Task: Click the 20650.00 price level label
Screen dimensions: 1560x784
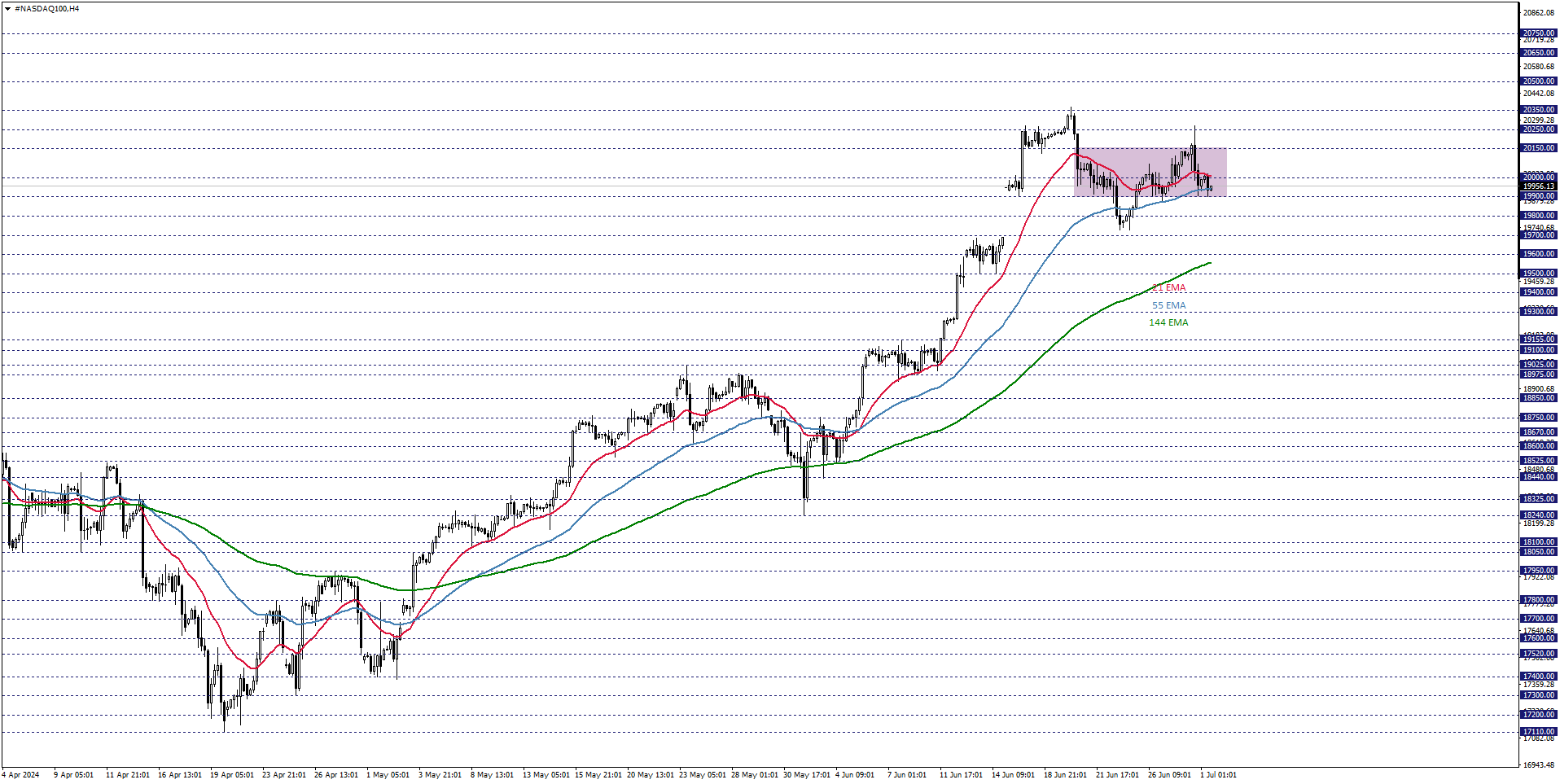Action: 1539,53
